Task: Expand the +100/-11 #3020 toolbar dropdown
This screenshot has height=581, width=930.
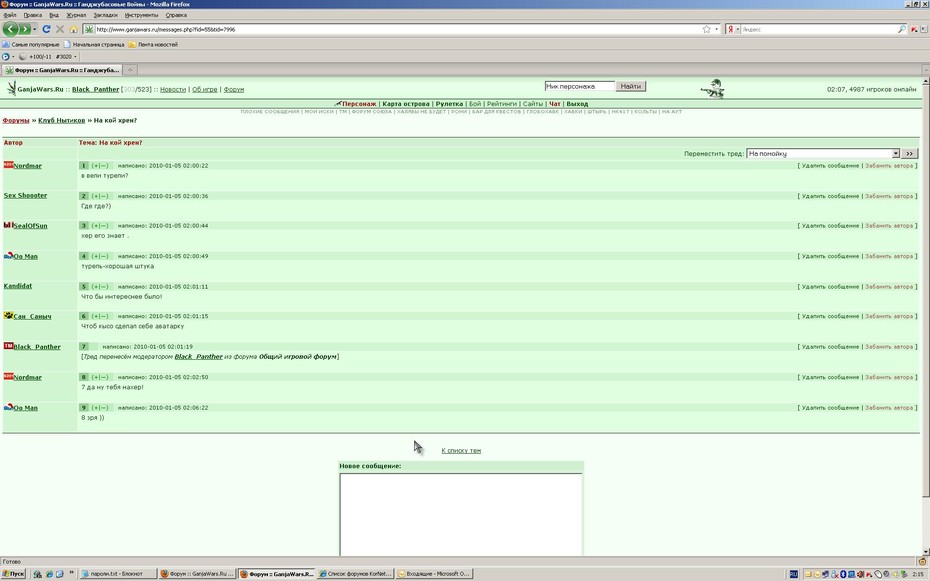Action: [75, 57]
